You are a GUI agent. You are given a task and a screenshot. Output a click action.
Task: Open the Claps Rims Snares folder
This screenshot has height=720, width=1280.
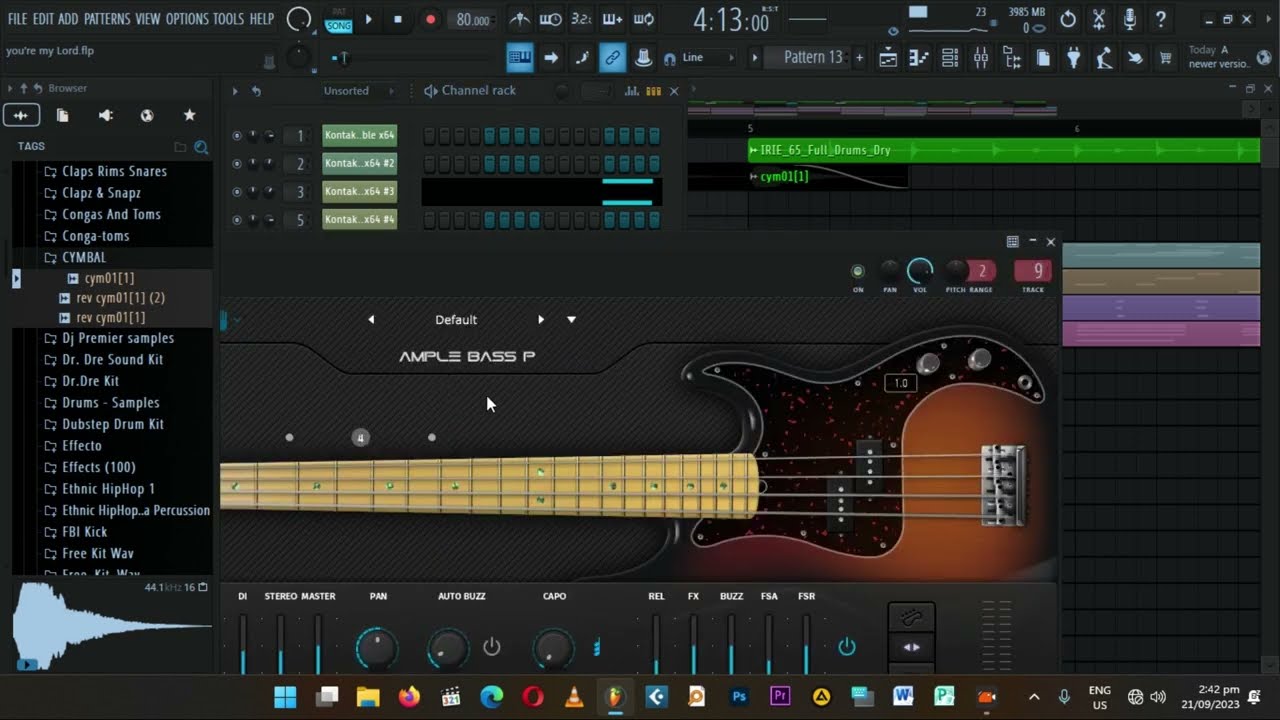(114, 171)
